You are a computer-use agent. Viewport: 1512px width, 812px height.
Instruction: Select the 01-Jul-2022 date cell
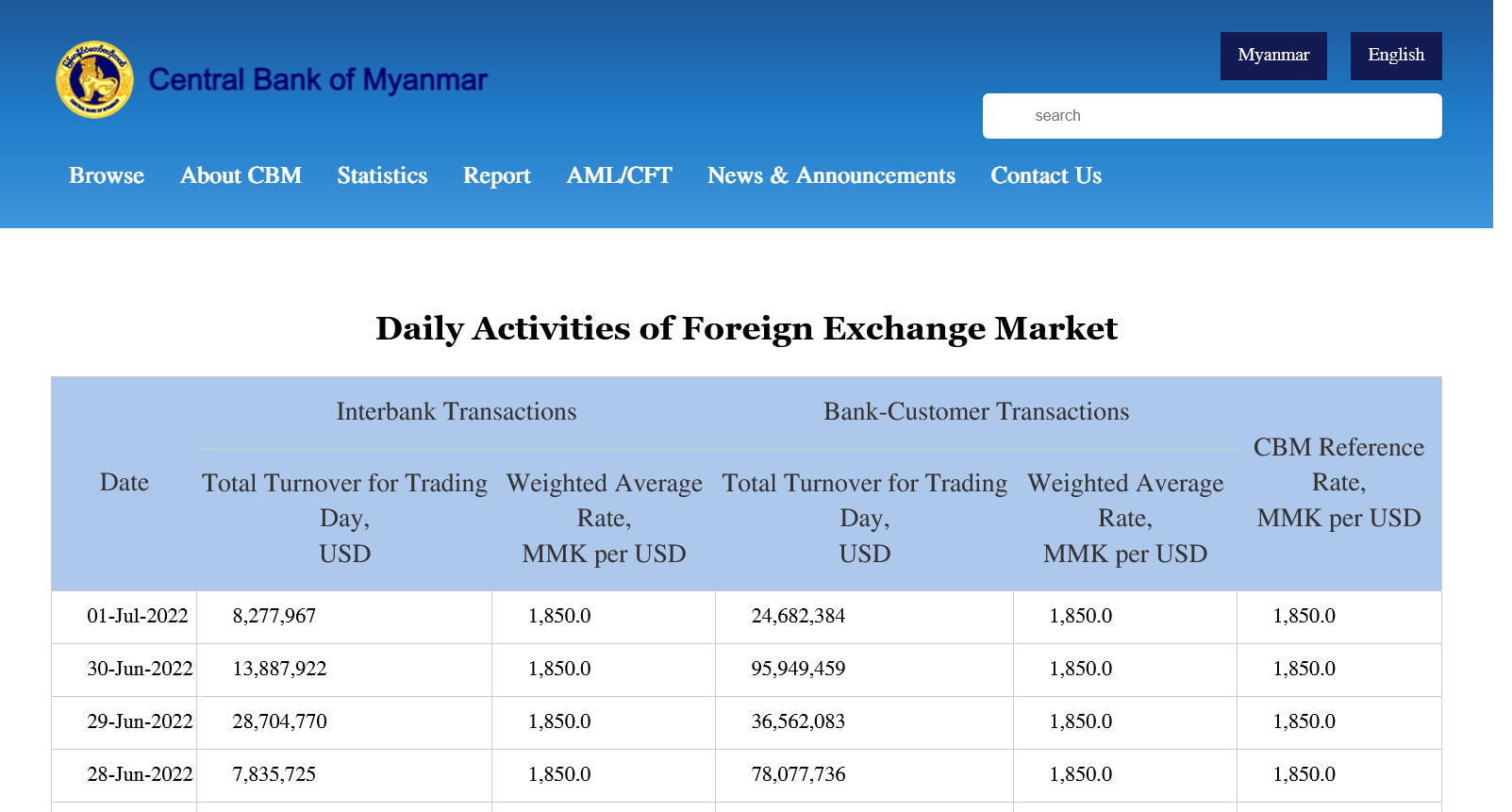(x=138, y=617)
